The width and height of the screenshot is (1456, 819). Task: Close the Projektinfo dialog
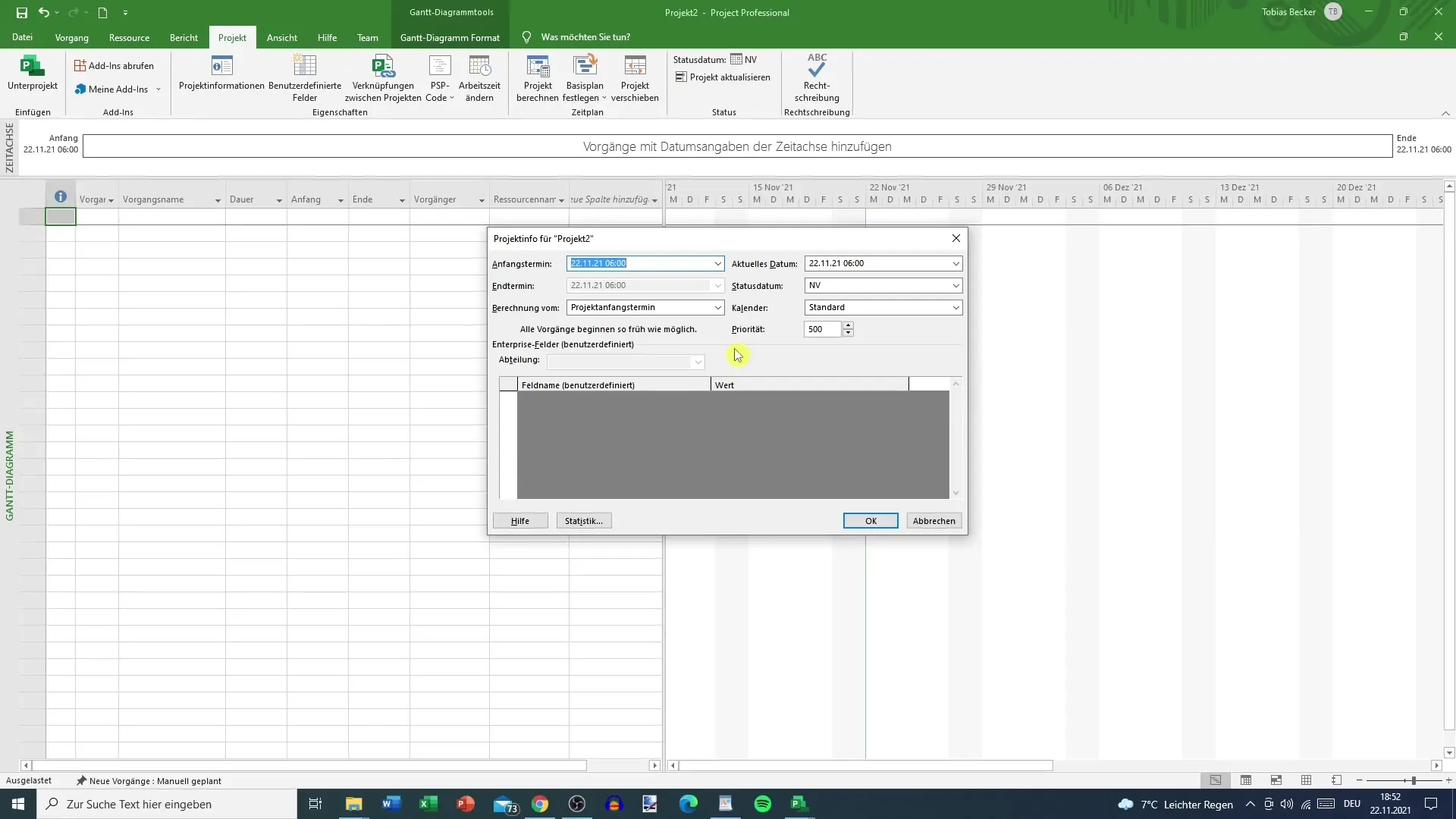pyautogui.click(x=955, y=238)
